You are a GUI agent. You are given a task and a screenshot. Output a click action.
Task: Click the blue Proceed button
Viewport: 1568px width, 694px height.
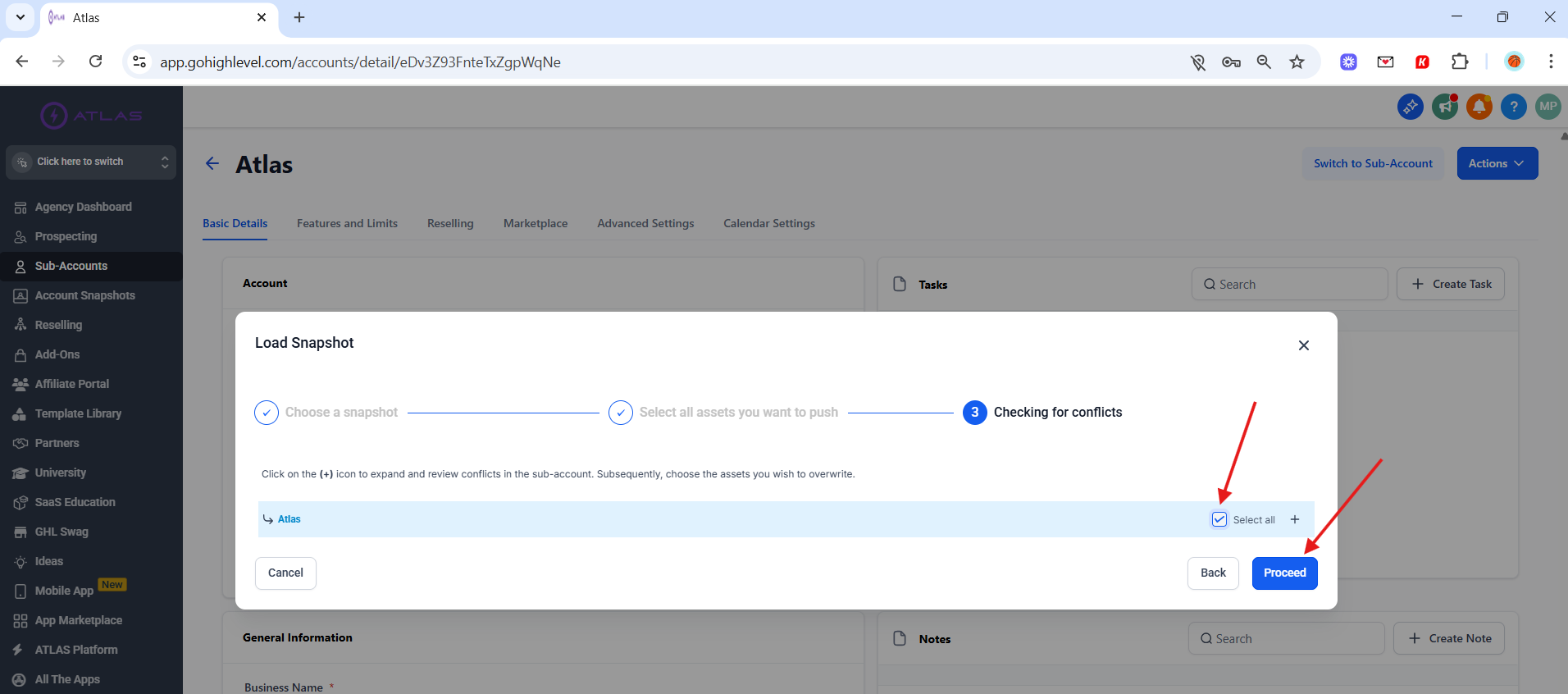(x=1284, y=573)
